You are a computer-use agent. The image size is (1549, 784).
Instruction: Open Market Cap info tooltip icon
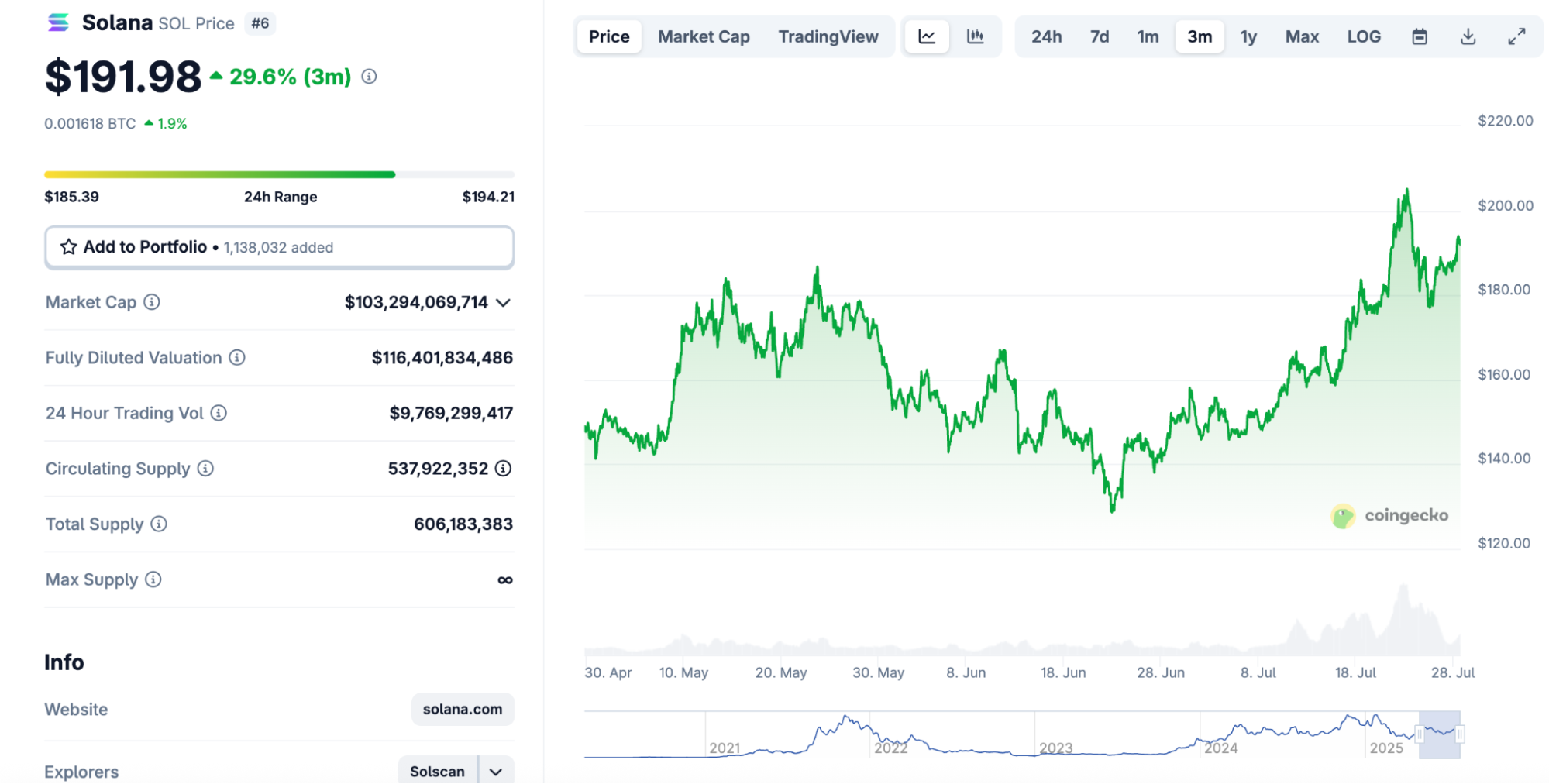click(x=152, y=302)
